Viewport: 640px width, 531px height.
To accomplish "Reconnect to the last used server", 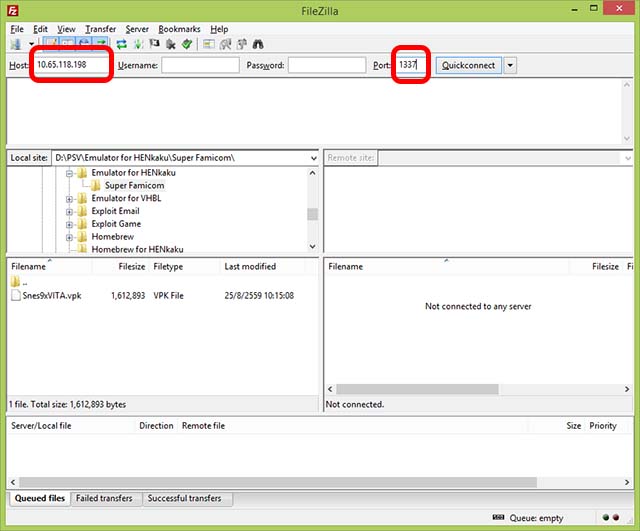I will (187, 44).
